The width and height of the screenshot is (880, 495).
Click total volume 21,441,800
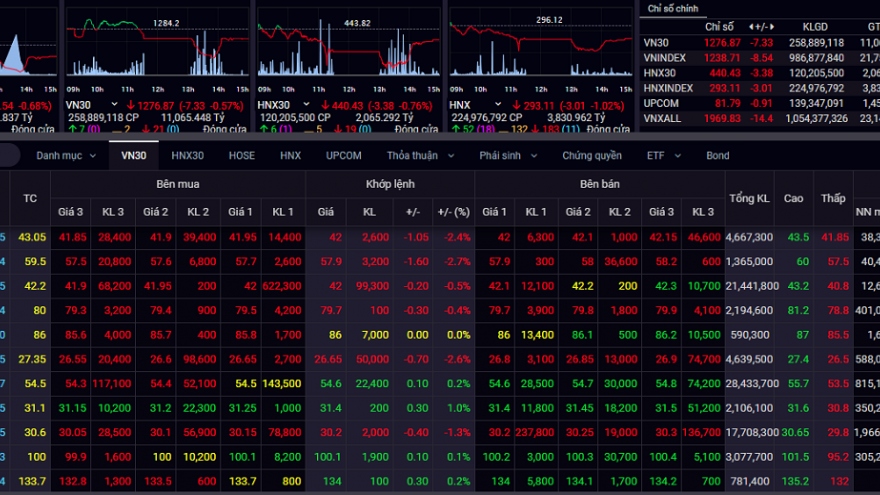tap(752, 286)
